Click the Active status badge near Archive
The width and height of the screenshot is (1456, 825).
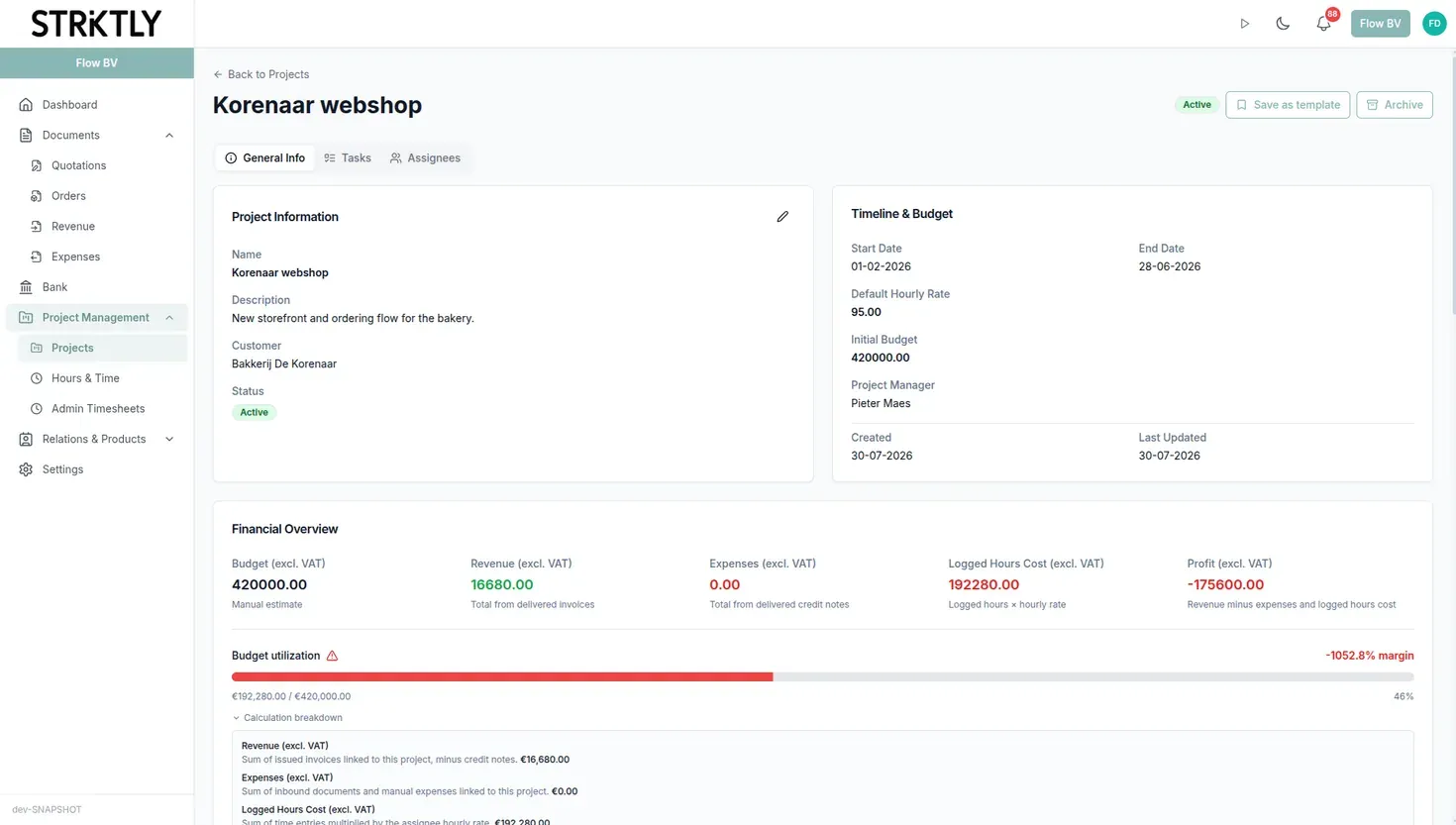point(1196,105)
